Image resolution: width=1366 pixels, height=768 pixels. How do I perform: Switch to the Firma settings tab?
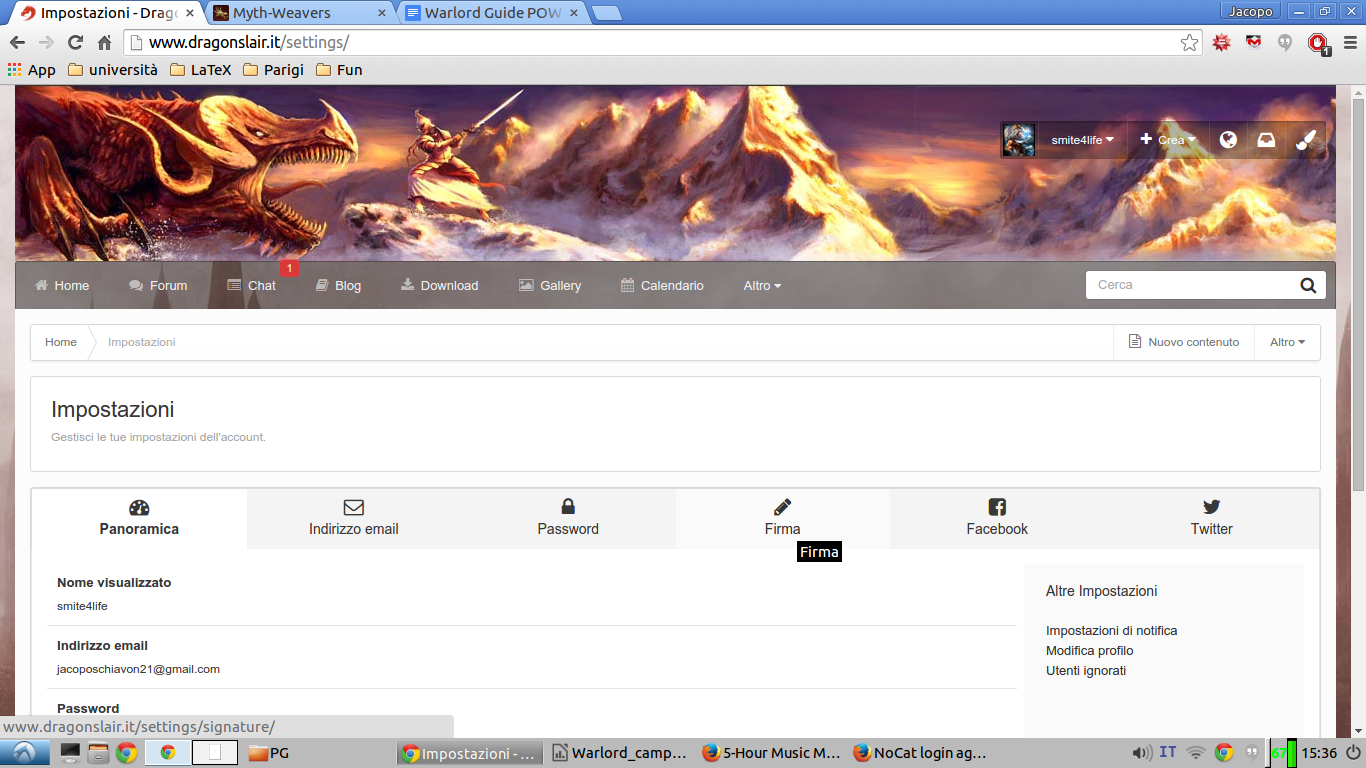coord(782,518)
